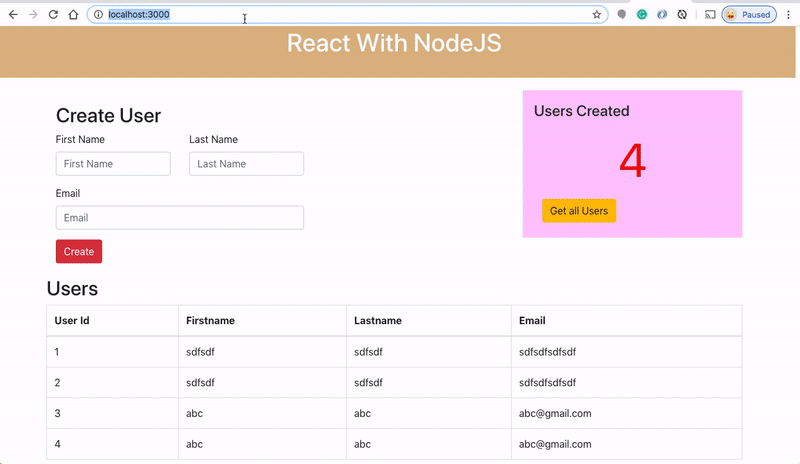This screenshot has height=464, width=800.
Task: Click the Last Name field label
Action: tap(213, 139)
